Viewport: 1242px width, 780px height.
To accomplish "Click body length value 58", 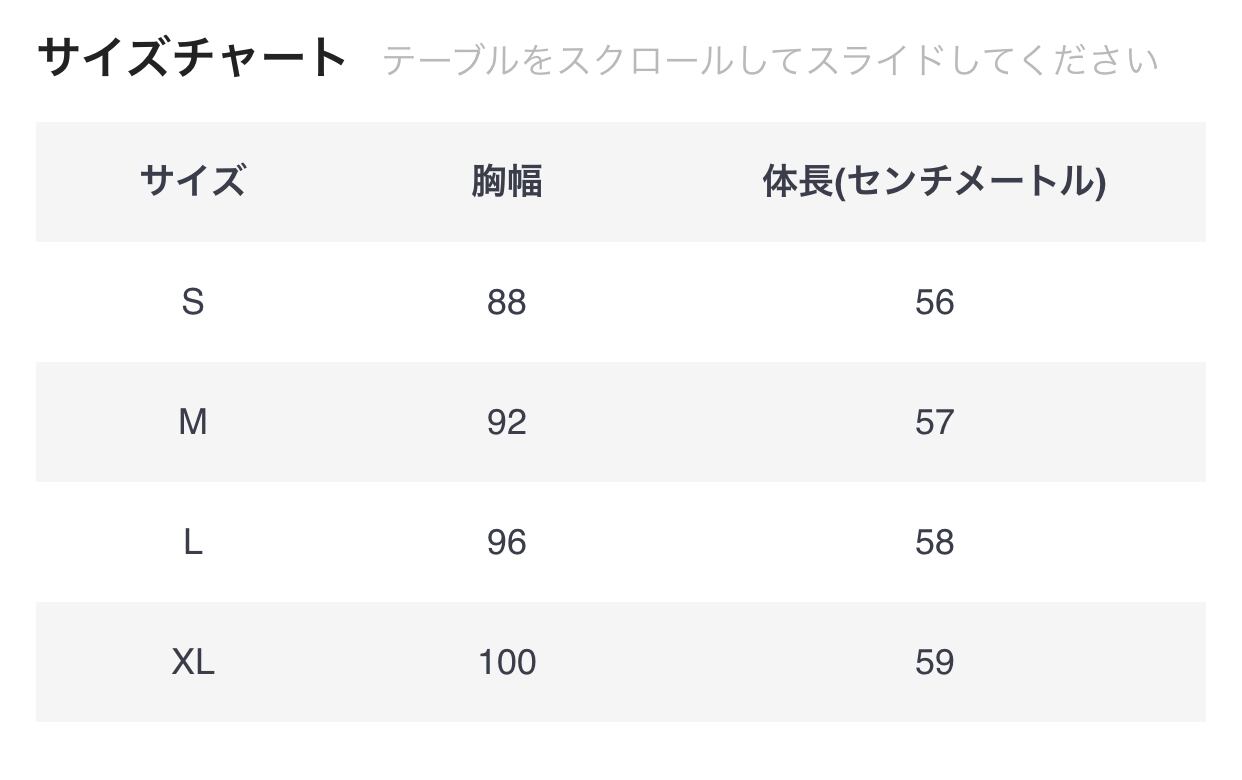I will coord(934,542).
